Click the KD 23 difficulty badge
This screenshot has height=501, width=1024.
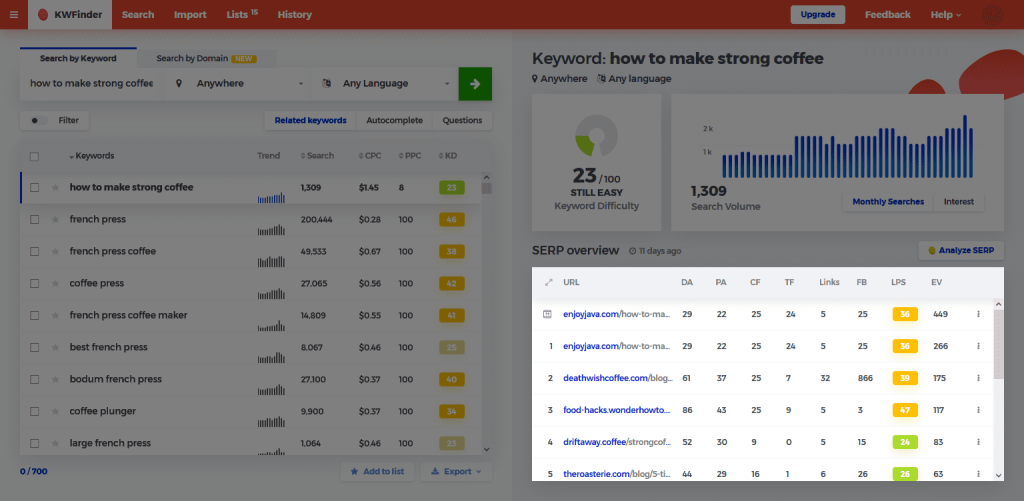[x=451, y=188]
